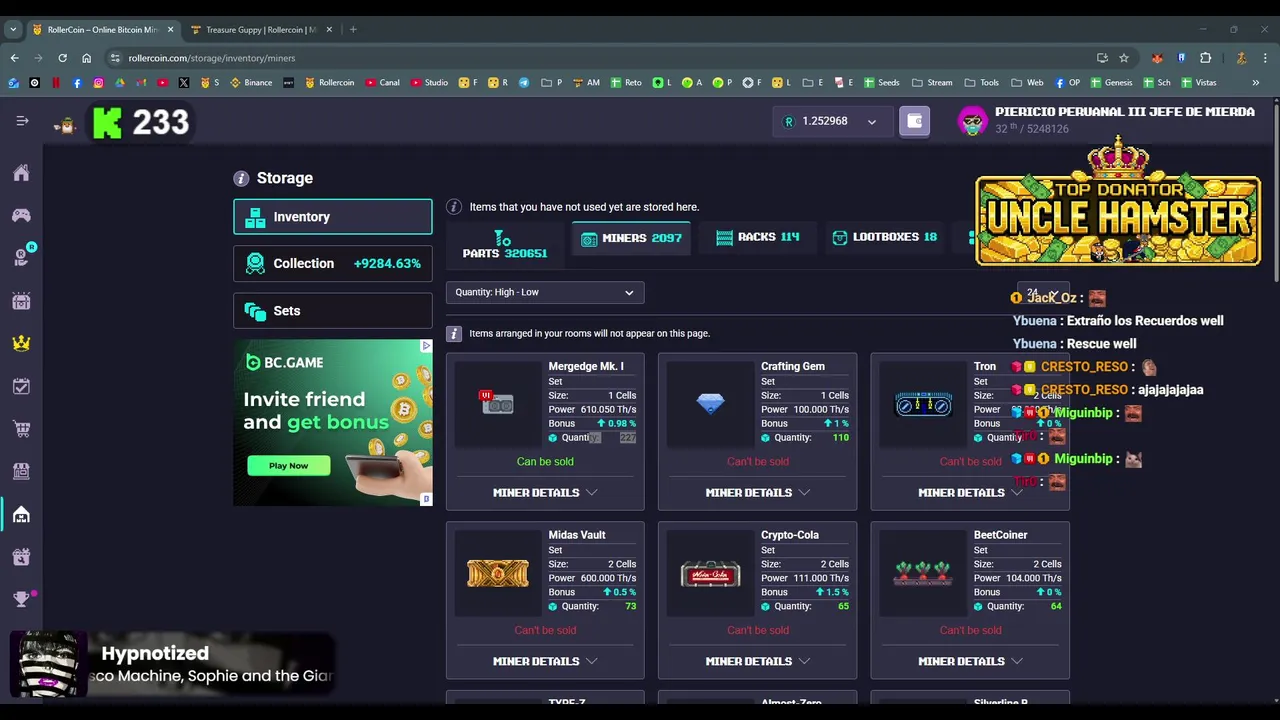Image resolution: width=1280 pixels, height=720 pixels.
Task: Open the Tools bookmark folder
Action: 982,83
